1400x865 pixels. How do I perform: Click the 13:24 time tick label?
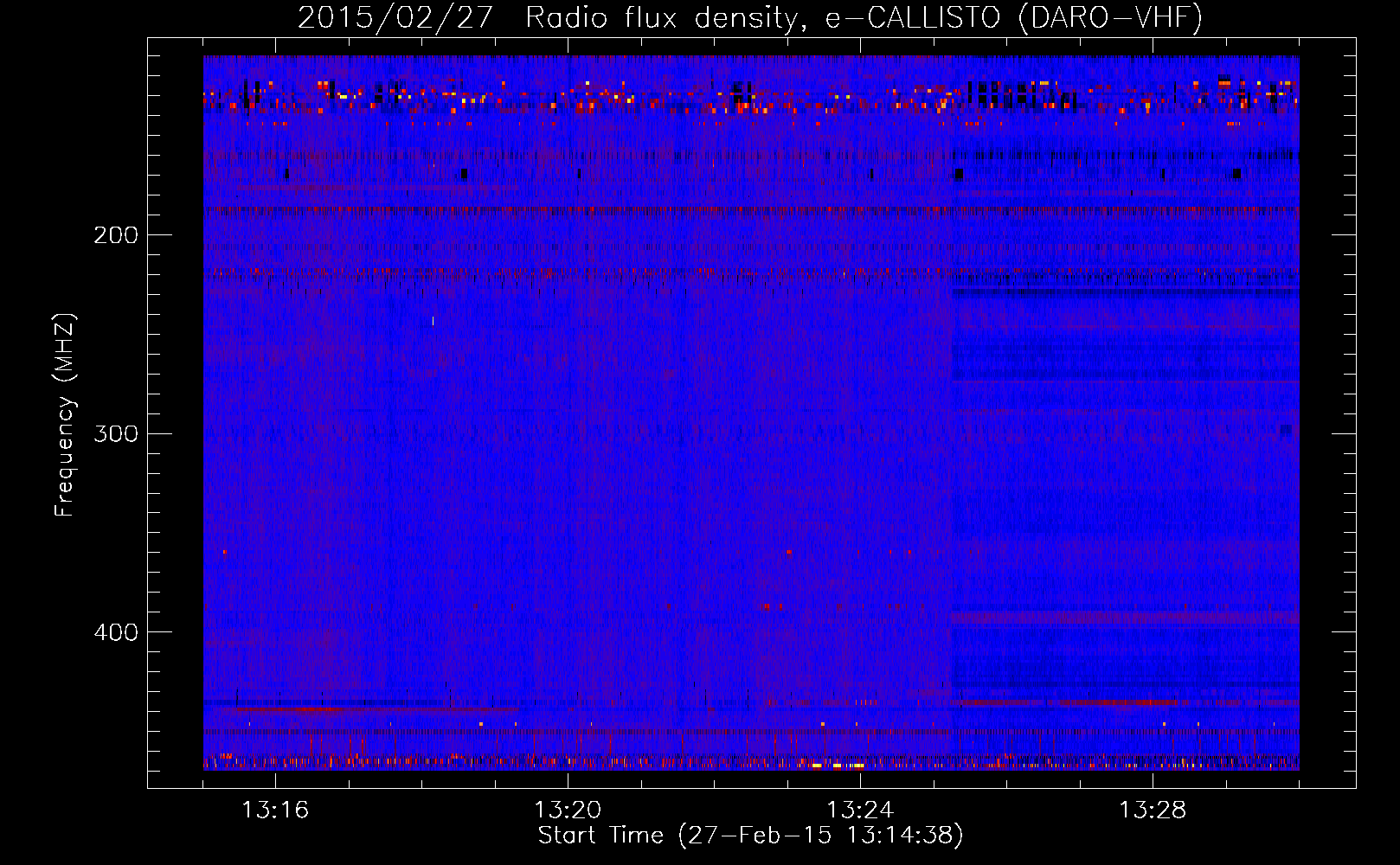tap(860, 811)
